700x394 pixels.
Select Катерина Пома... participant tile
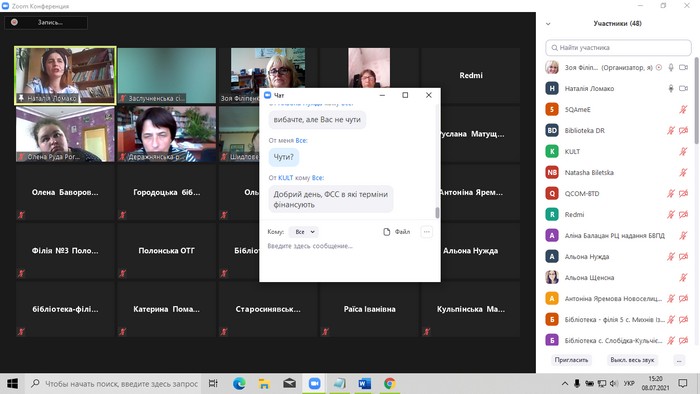click(x=167, y=309)
